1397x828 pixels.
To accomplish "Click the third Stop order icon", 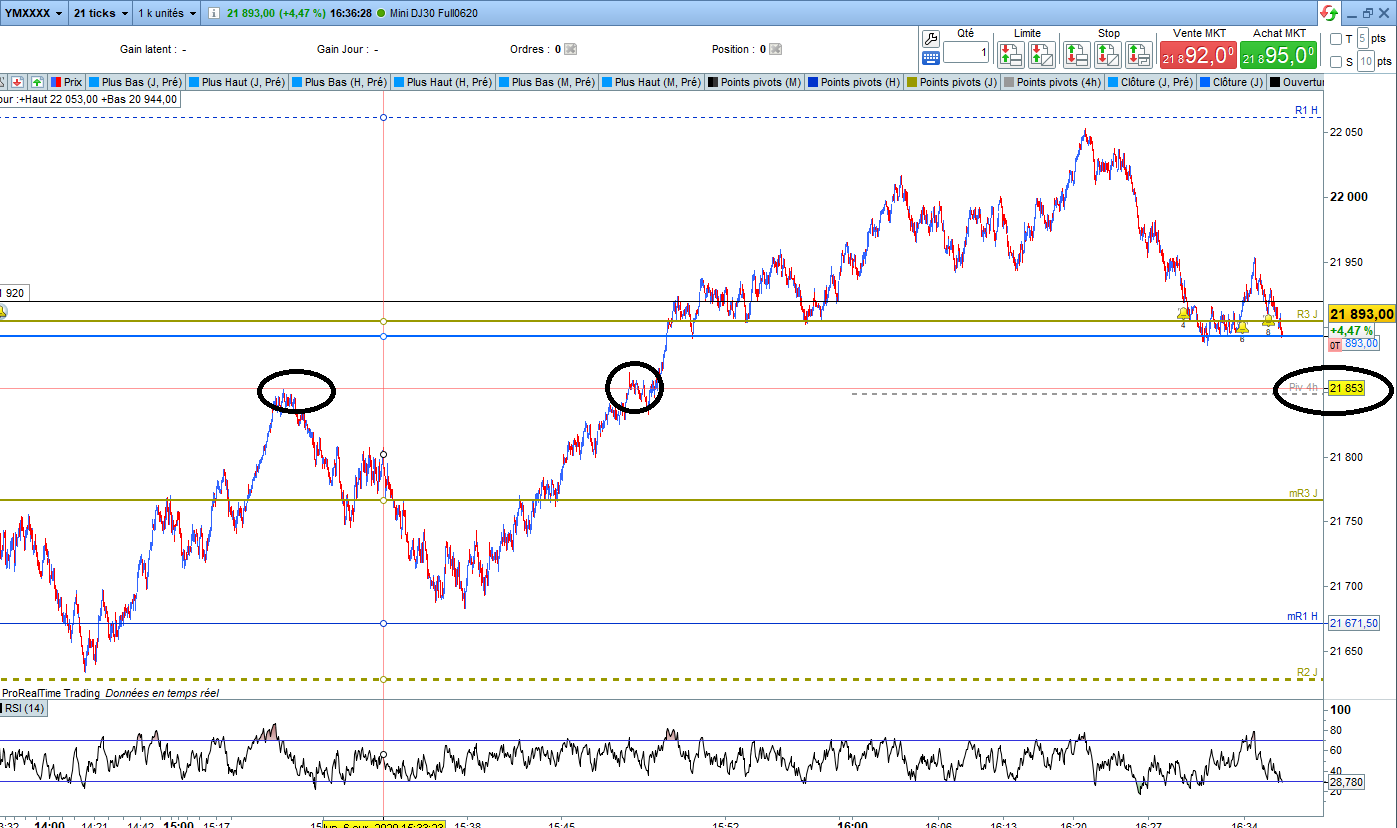I will (x=1138, y=53).
